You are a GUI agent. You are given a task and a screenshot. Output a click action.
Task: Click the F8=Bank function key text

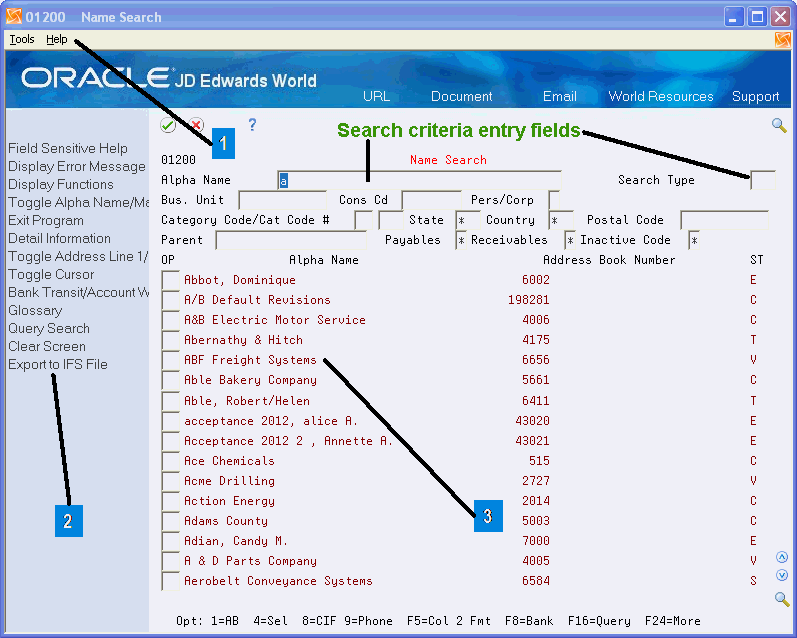529,621
